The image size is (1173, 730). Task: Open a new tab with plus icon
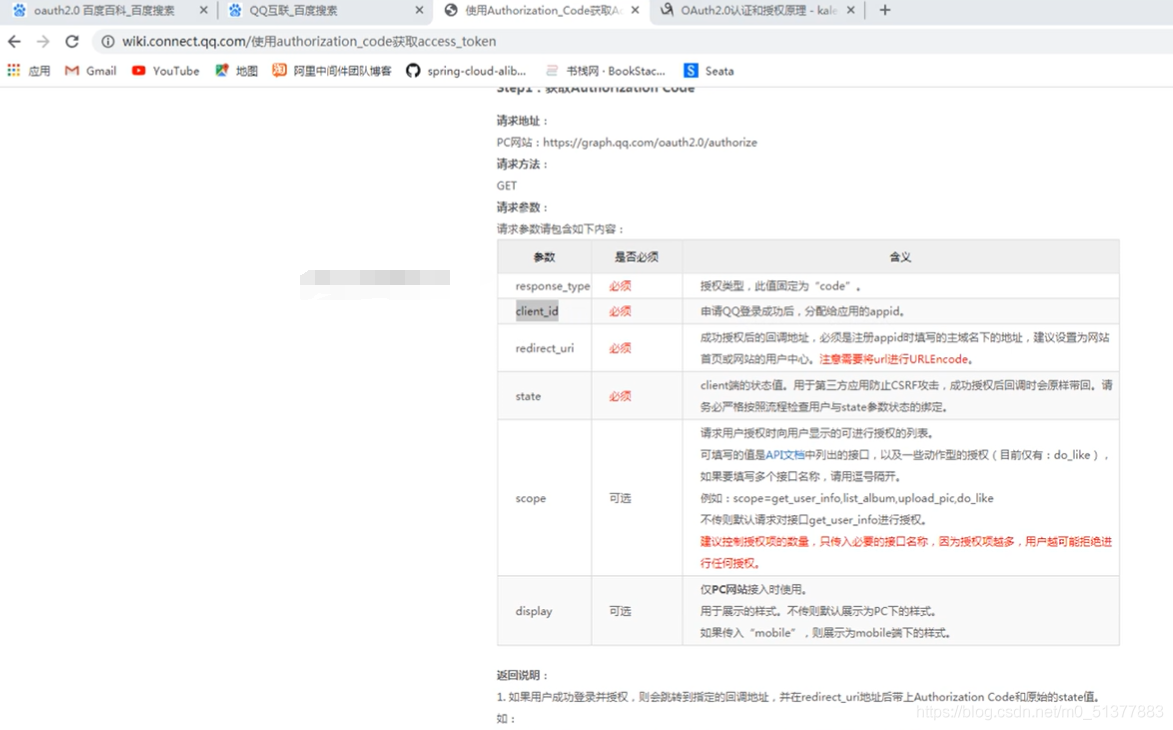click(885, 10)
